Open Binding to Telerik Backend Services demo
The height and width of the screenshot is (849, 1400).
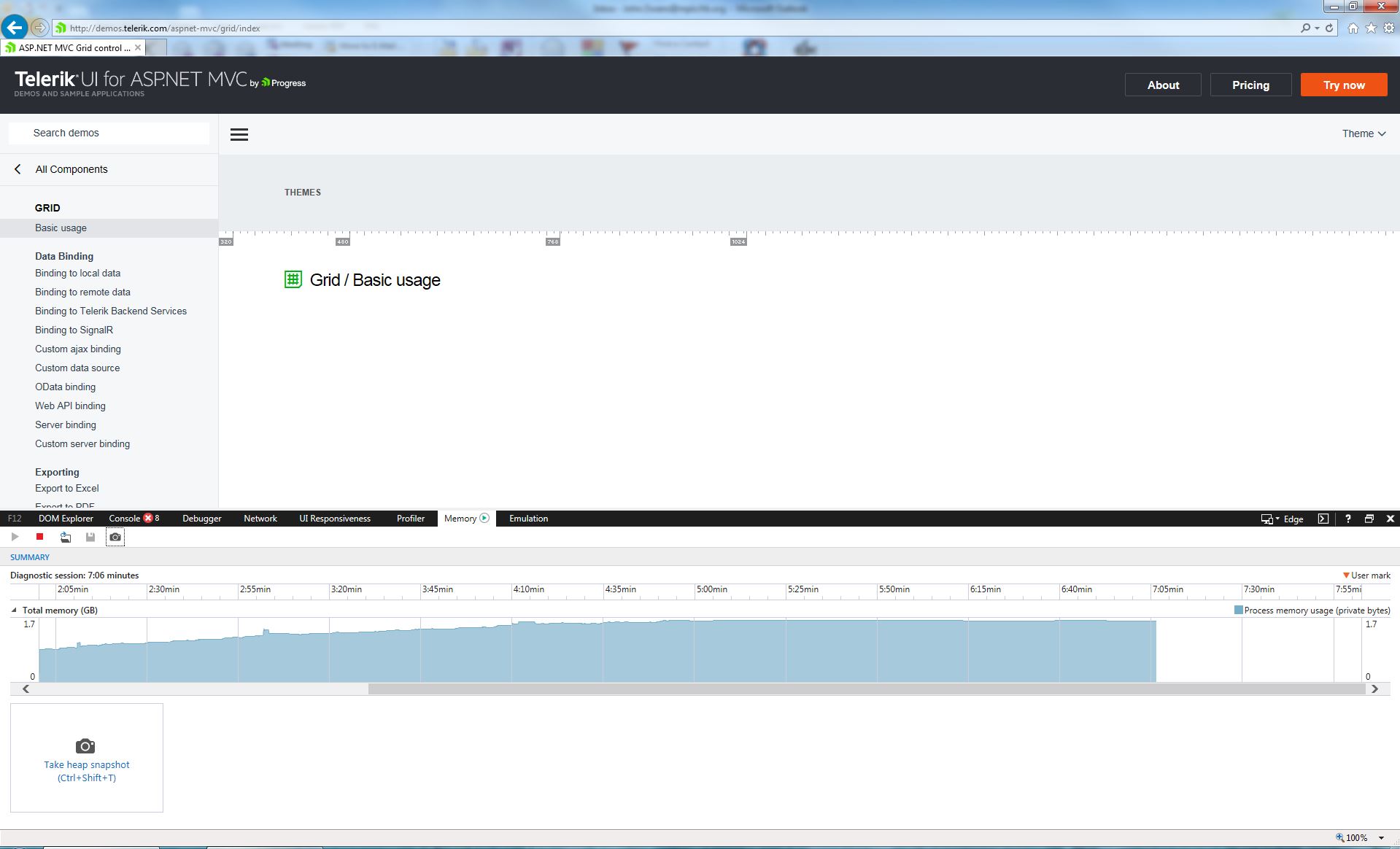[x=111, y=311]
